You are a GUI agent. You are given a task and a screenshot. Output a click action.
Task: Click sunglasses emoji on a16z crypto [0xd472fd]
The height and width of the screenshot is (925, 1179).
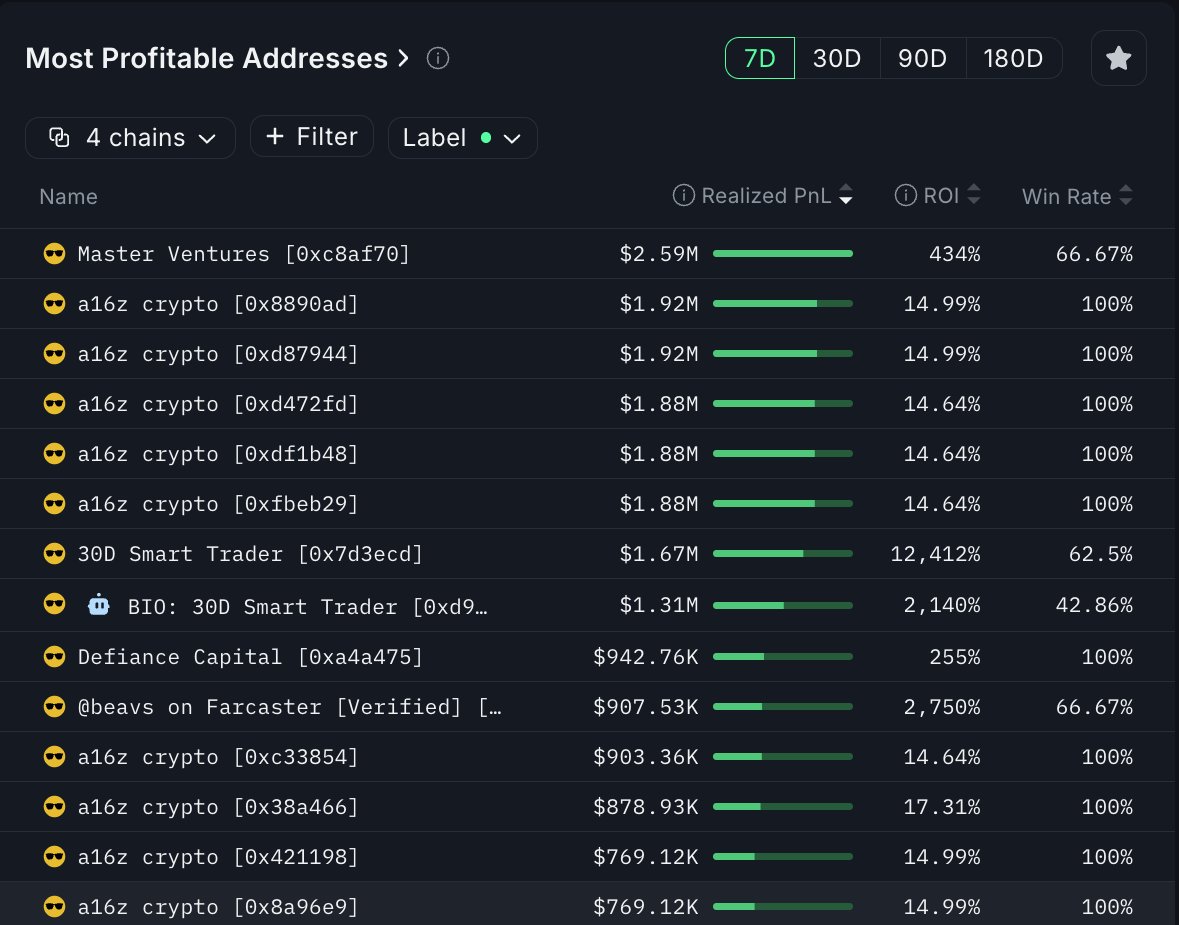coord(54,404)
